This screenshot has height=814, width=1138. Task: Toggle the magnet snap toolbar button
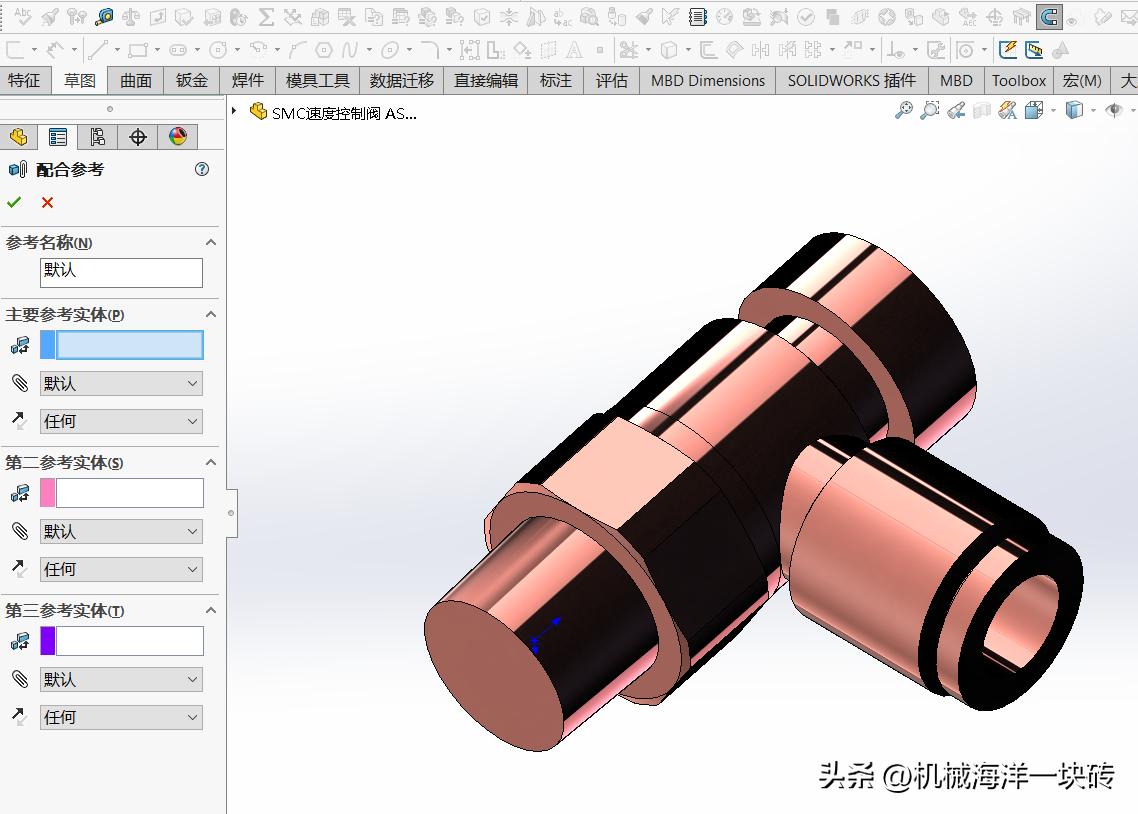click(1049, 17)
